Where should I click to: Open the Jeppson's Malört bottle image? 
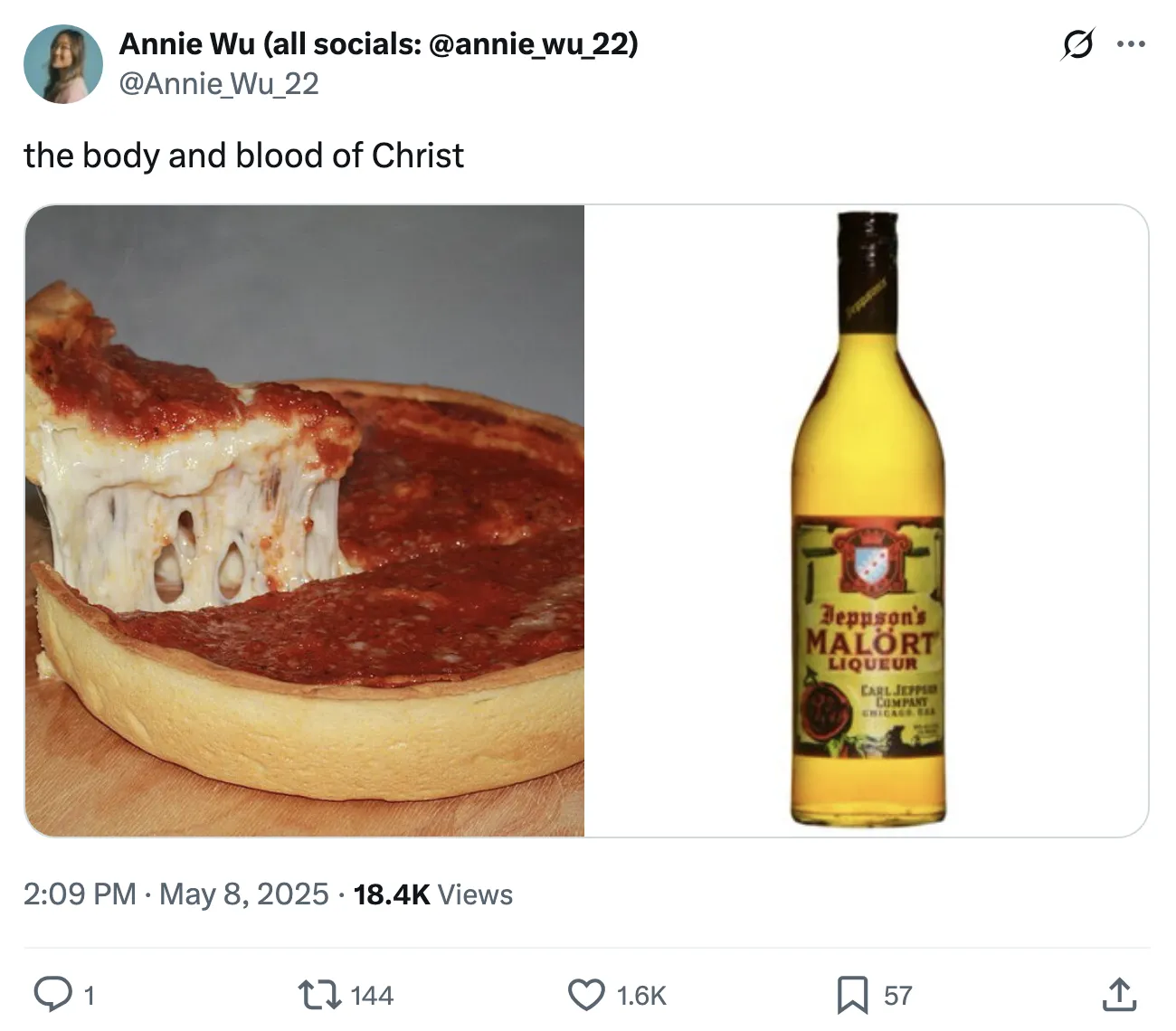(x=867, y=520)
